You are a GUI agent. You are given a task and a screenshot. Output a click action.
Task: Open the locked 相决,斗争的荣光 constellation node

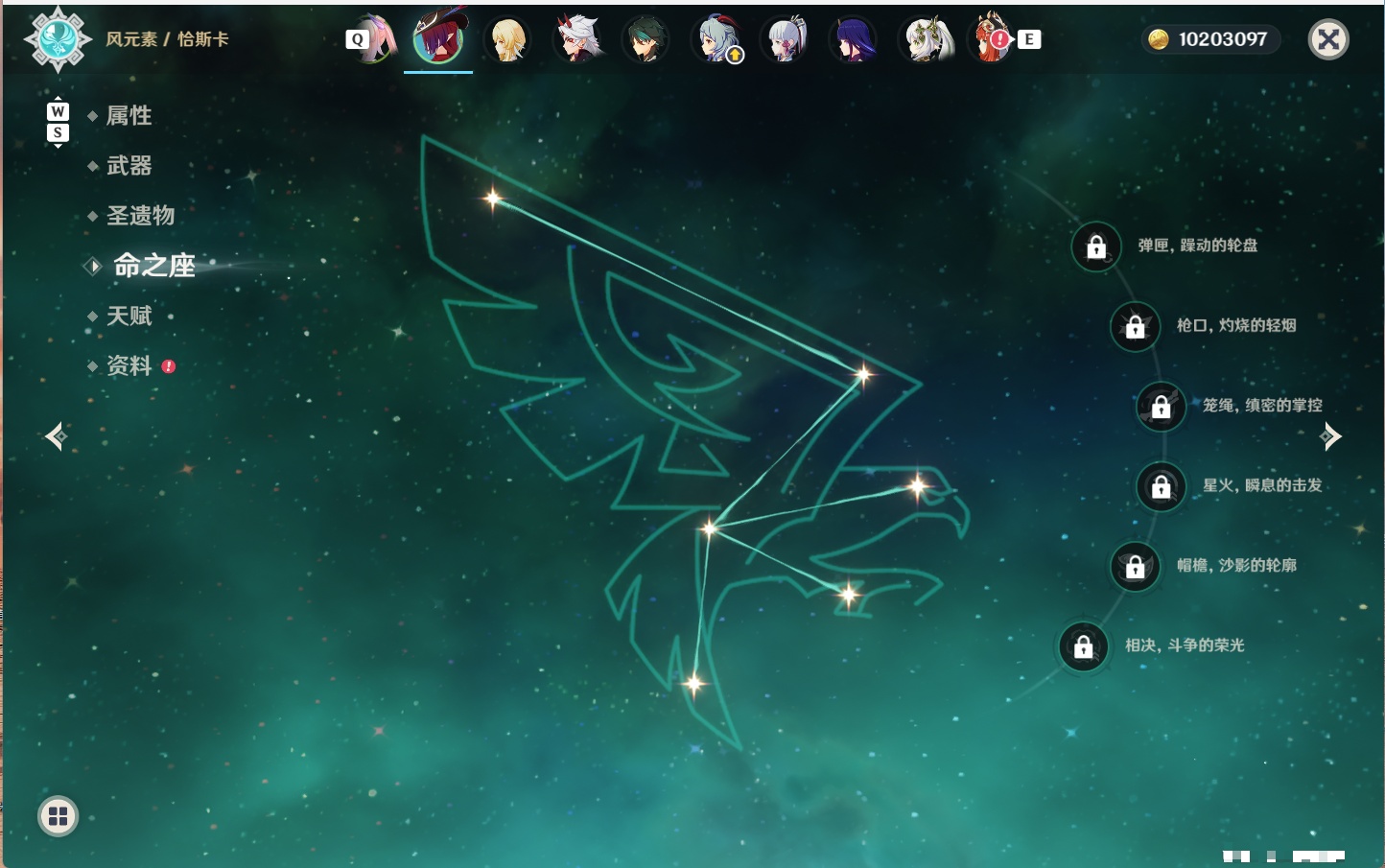tap(1083, 647)
